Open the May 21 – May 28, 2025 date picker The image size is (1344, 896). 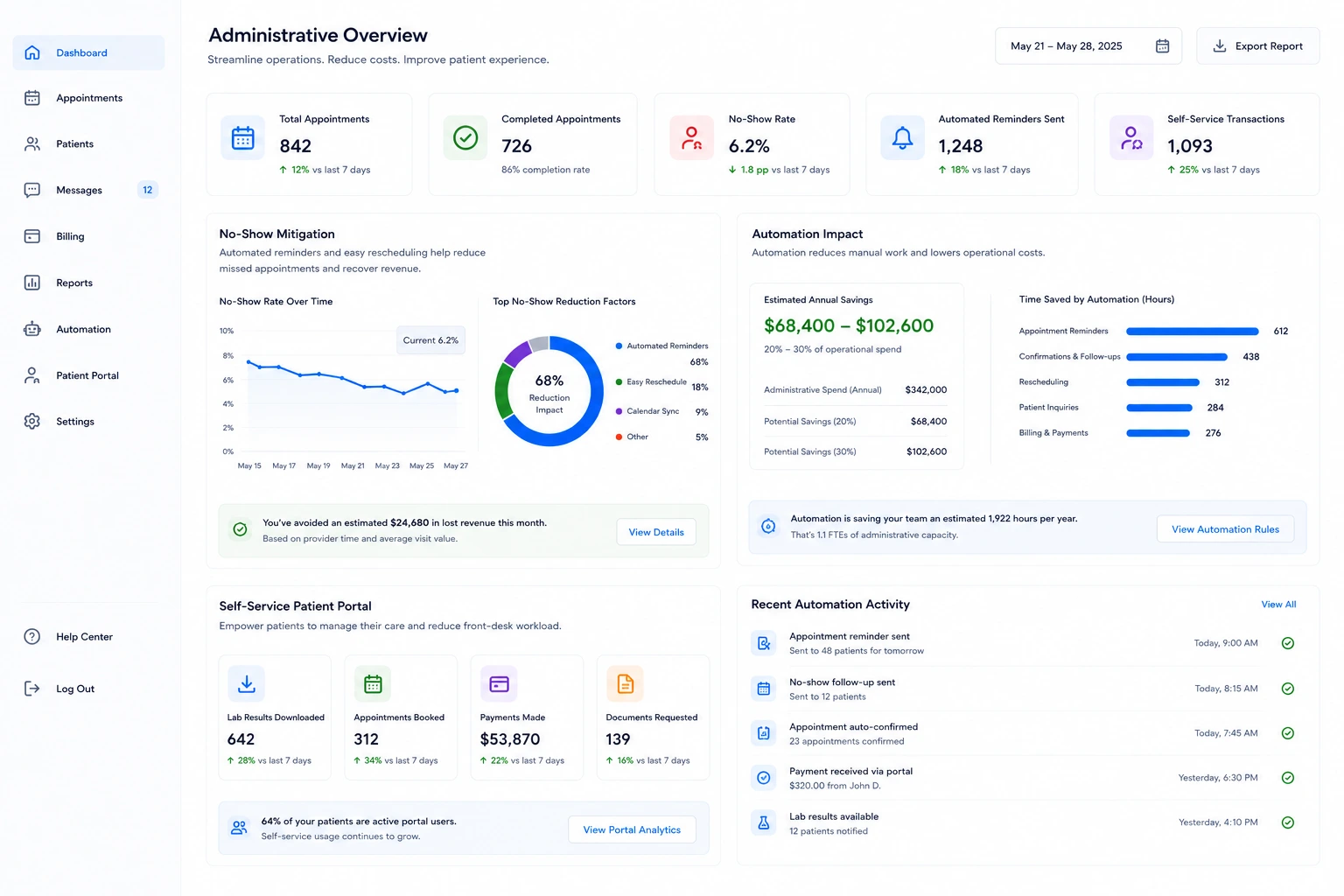(1088, 46)
